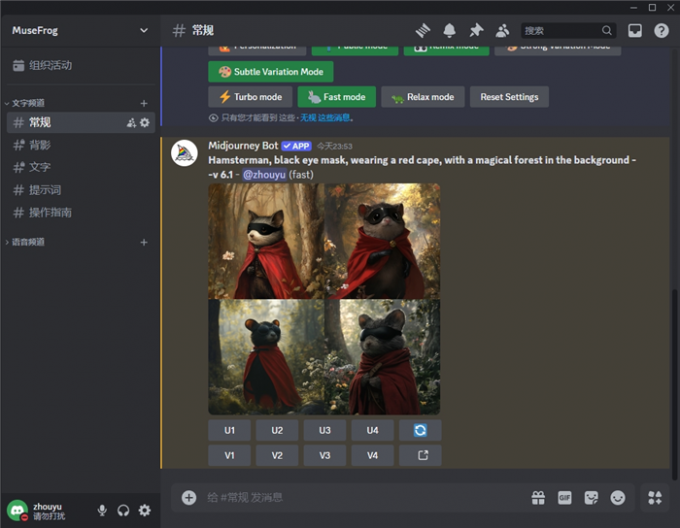The width and height of the screenshot is (680, 528).
Task: Open the sticker picker icon
Action: click(x=591, y=498)
